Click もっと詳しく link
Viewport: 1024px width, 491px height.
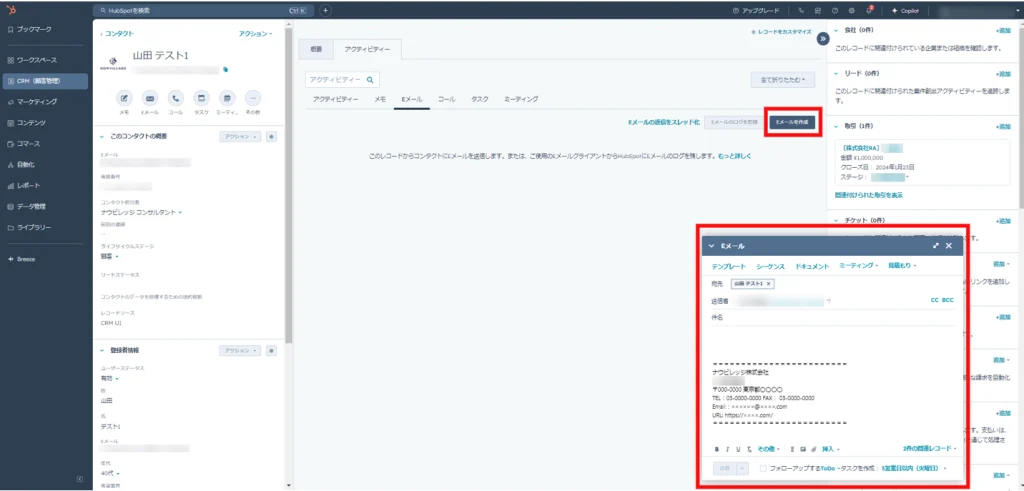pos(735,157)
